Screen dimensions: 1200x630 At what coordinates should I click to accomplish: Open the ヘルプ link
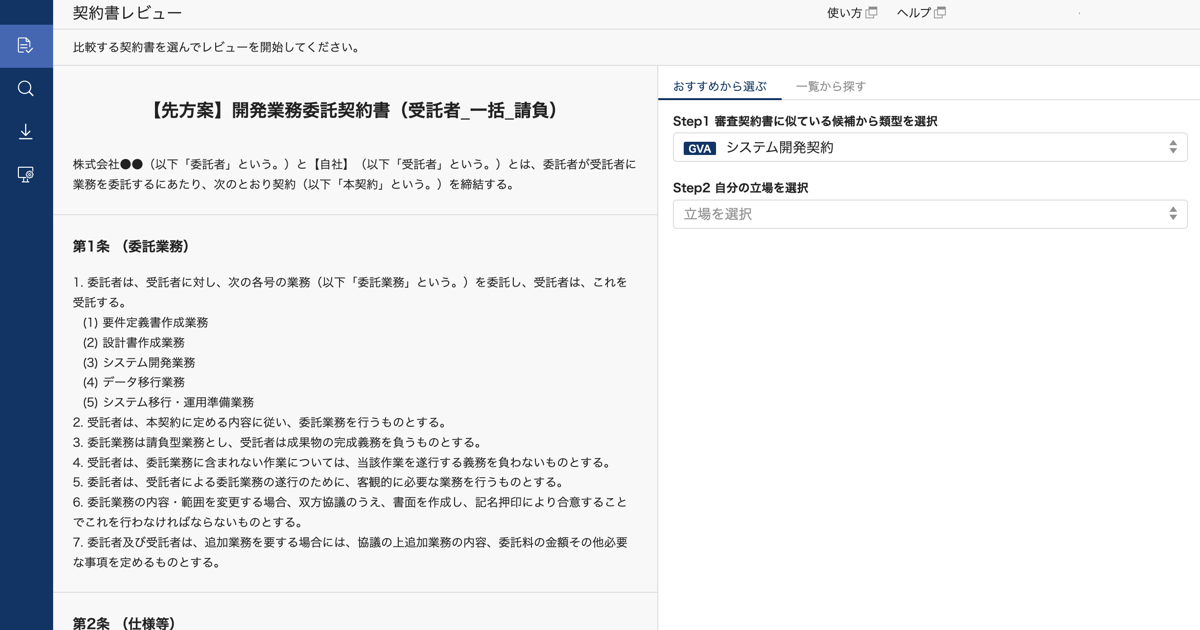[914, 13]
